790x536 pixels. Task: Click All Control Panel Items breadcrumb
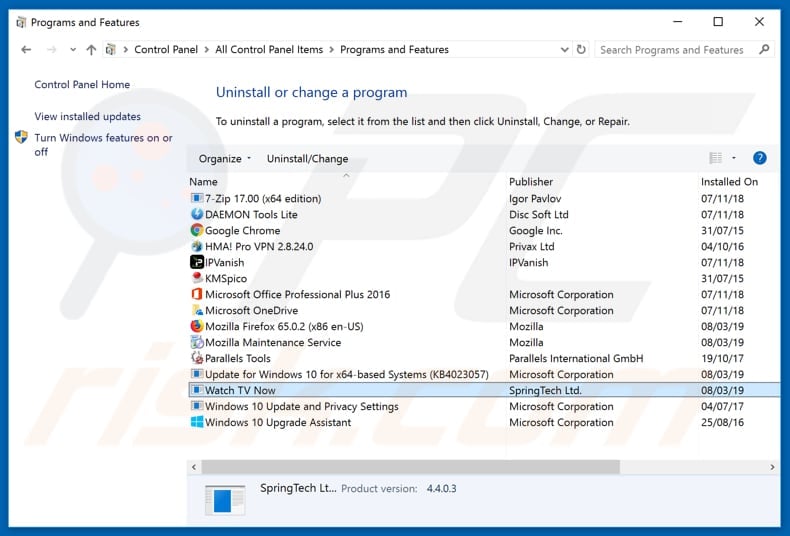(269, 49)
